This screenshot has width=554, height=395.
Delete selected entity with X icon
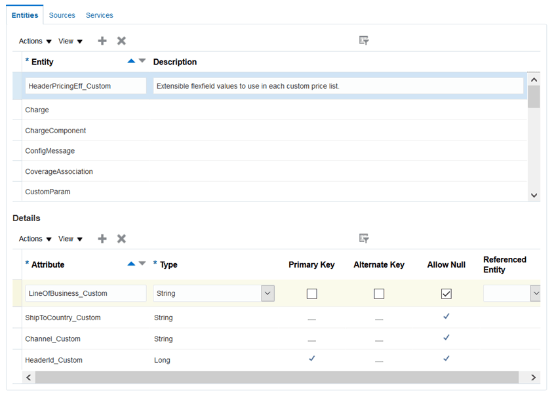tap(121, 41)
